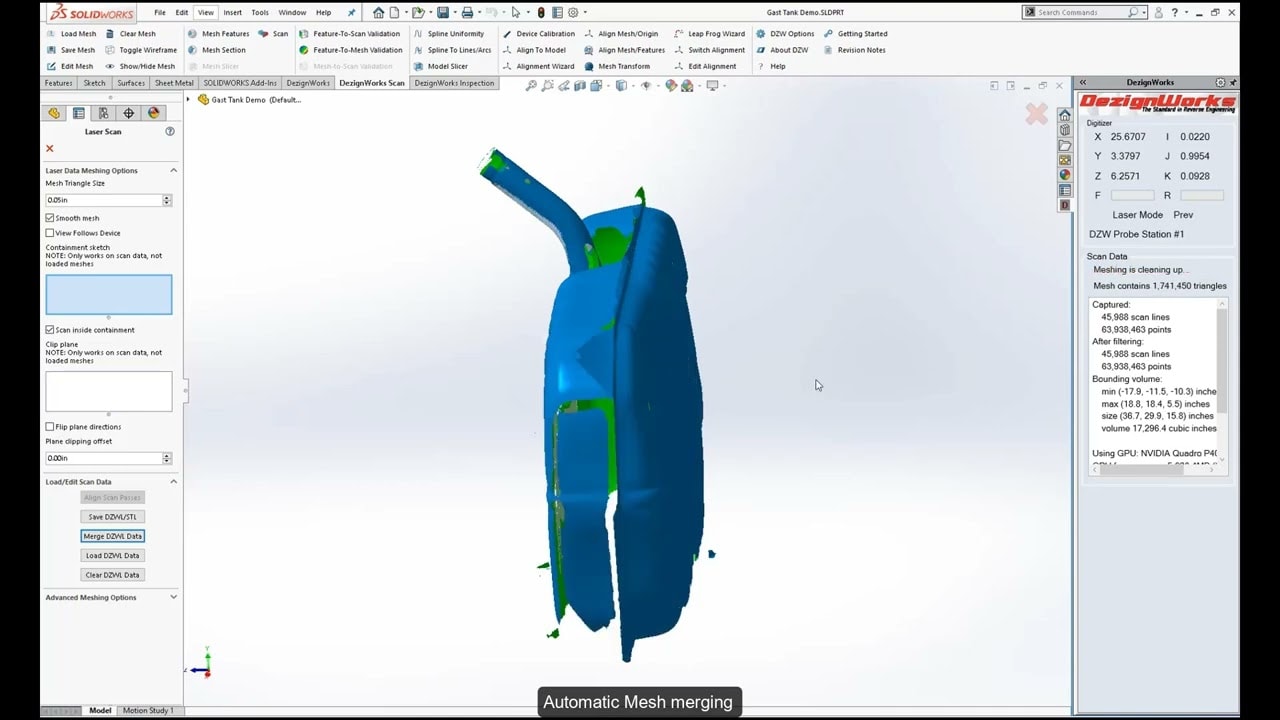Enable View Follows Device checkbox
The image size is (1280, 720).
pyautogui.click(x=50, y=233)
